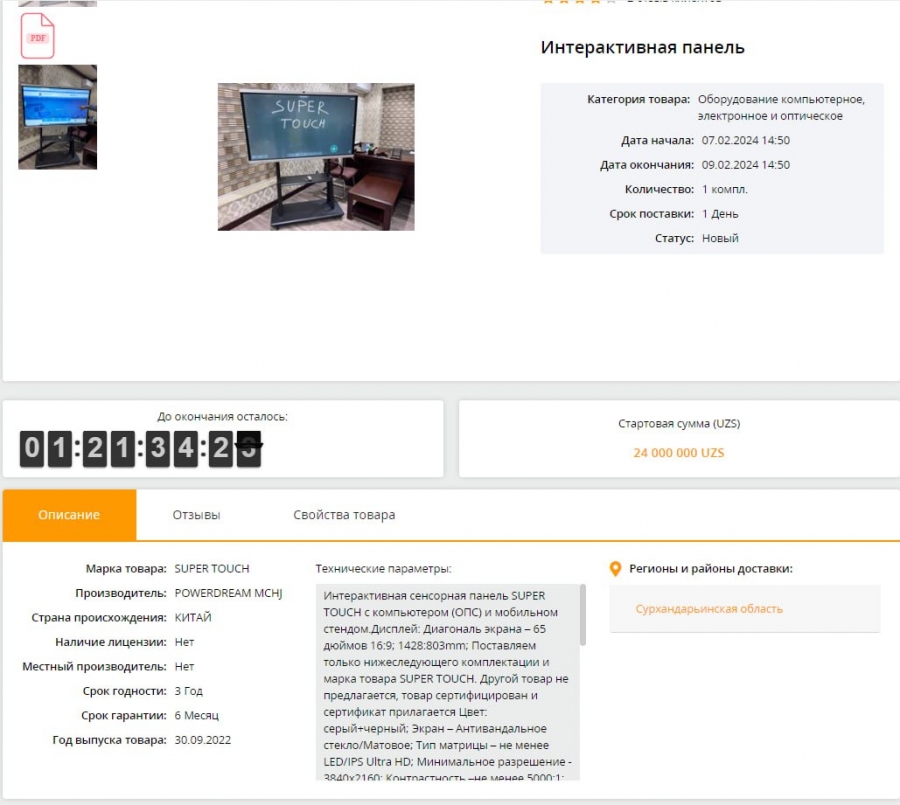This screenshot has height=805, width=900.
Task: Click the Технические параметры label
Action: coord(383,569)
